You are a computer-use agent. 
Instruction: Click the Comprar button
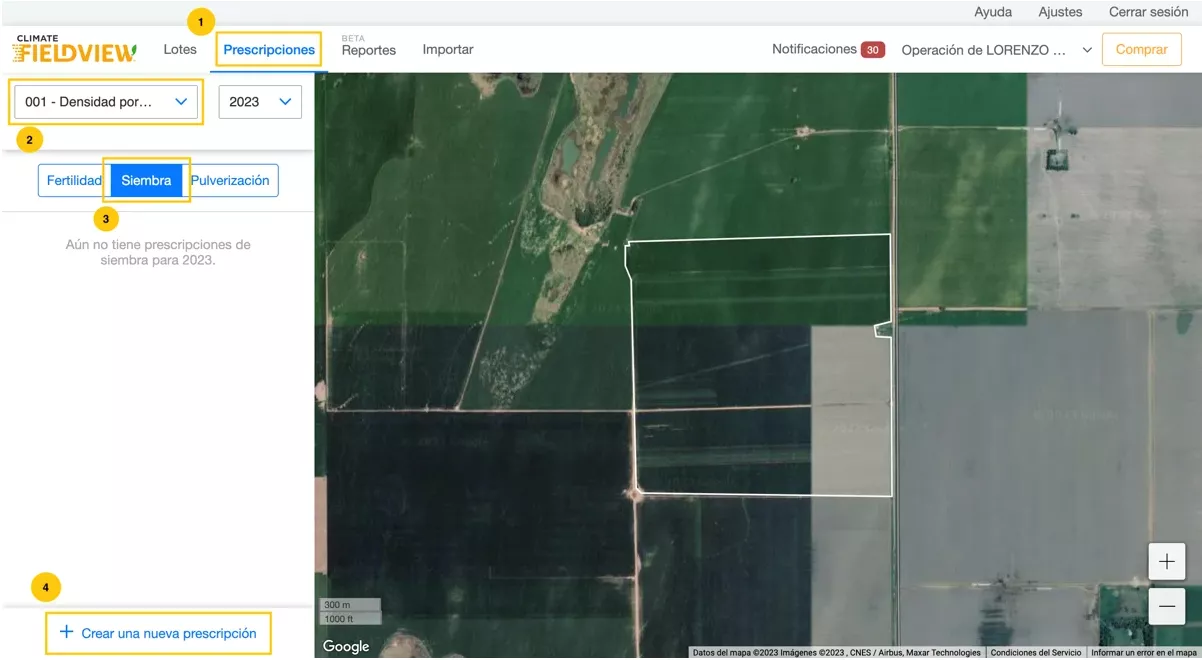click(1141, 49)
